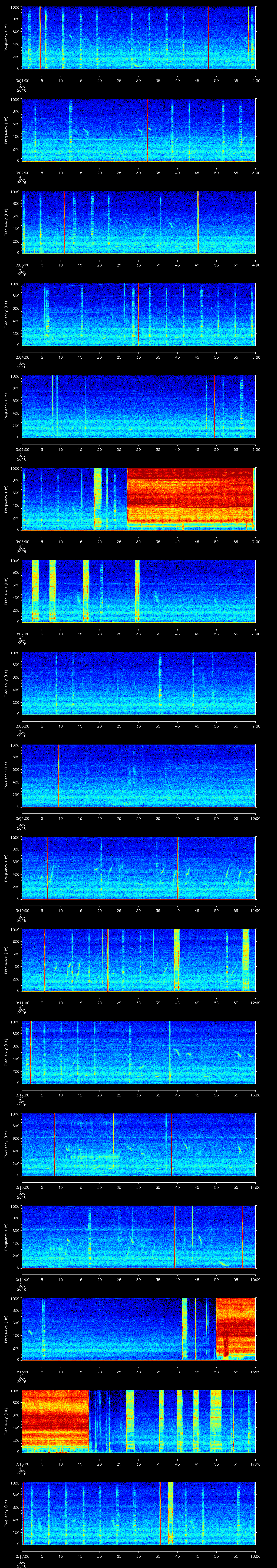The image size is (277, 1568).
Task: Click the spectrogram panel starting at 0:04:00
Action: pos(139,315)
